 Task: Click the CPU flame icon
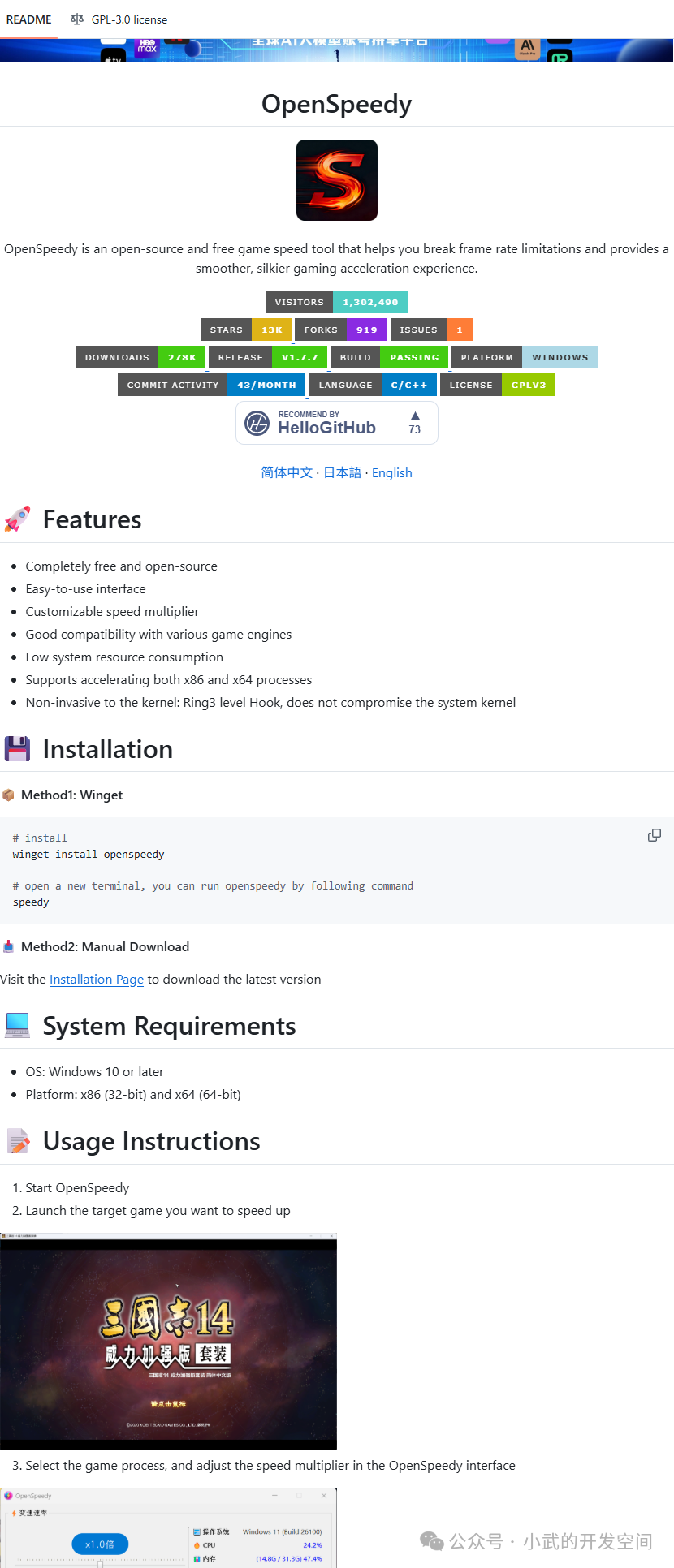point(197,1545)
